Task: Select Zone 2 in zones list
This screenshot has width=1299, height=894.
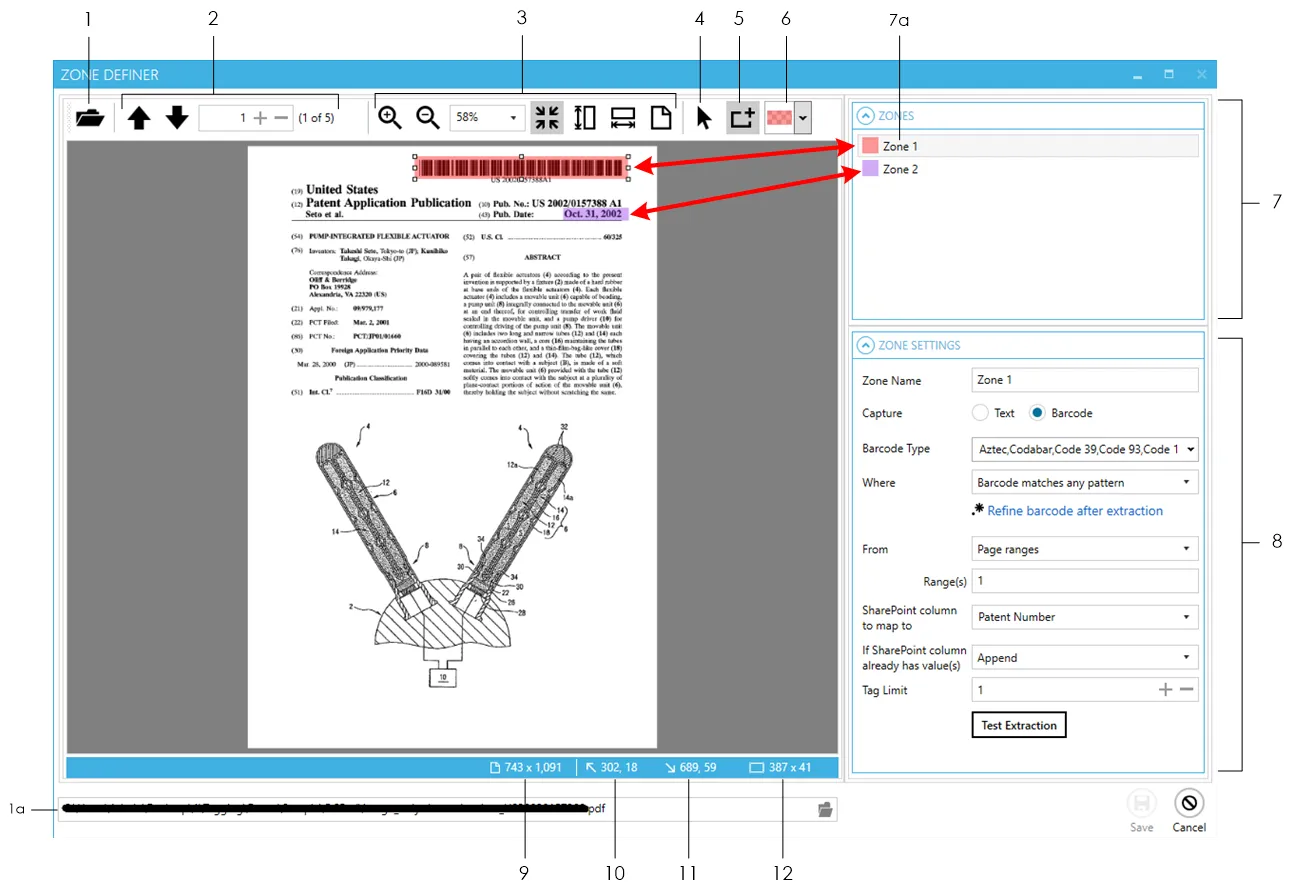Action: pyautogui.click(x=900, y=170)
